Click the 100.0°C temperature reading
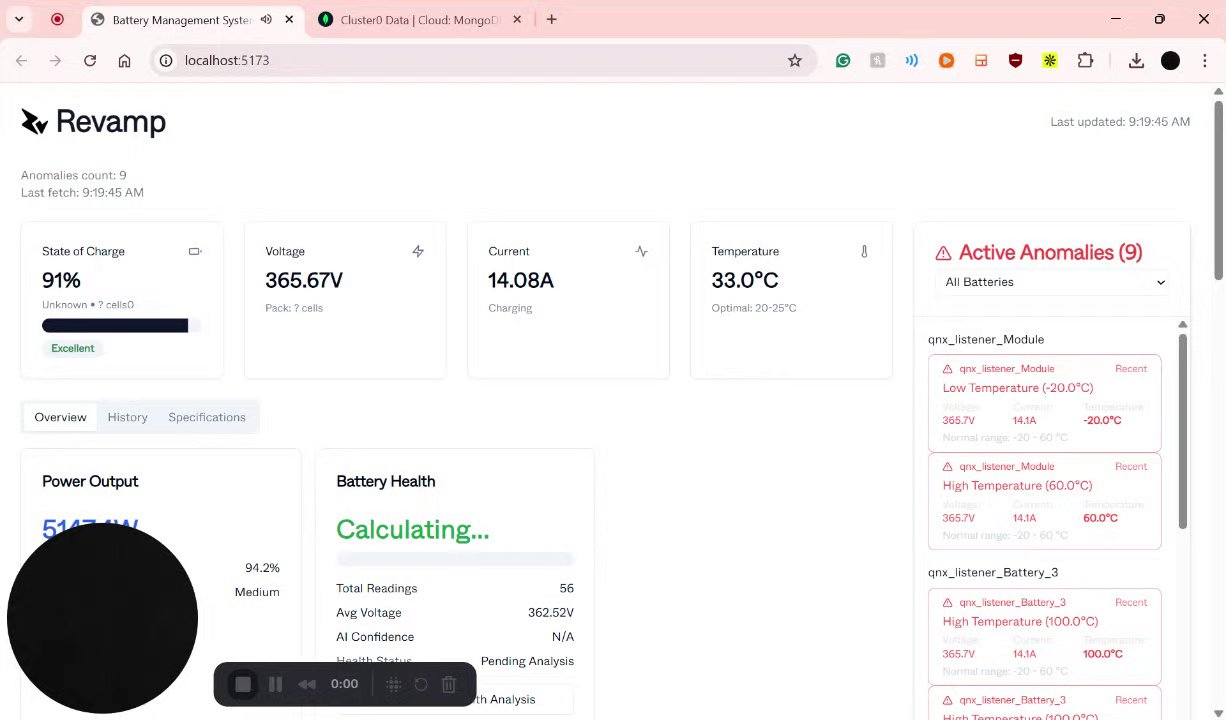The width and height of the screenshot is (1226, 720). (x=1103, y=654)
